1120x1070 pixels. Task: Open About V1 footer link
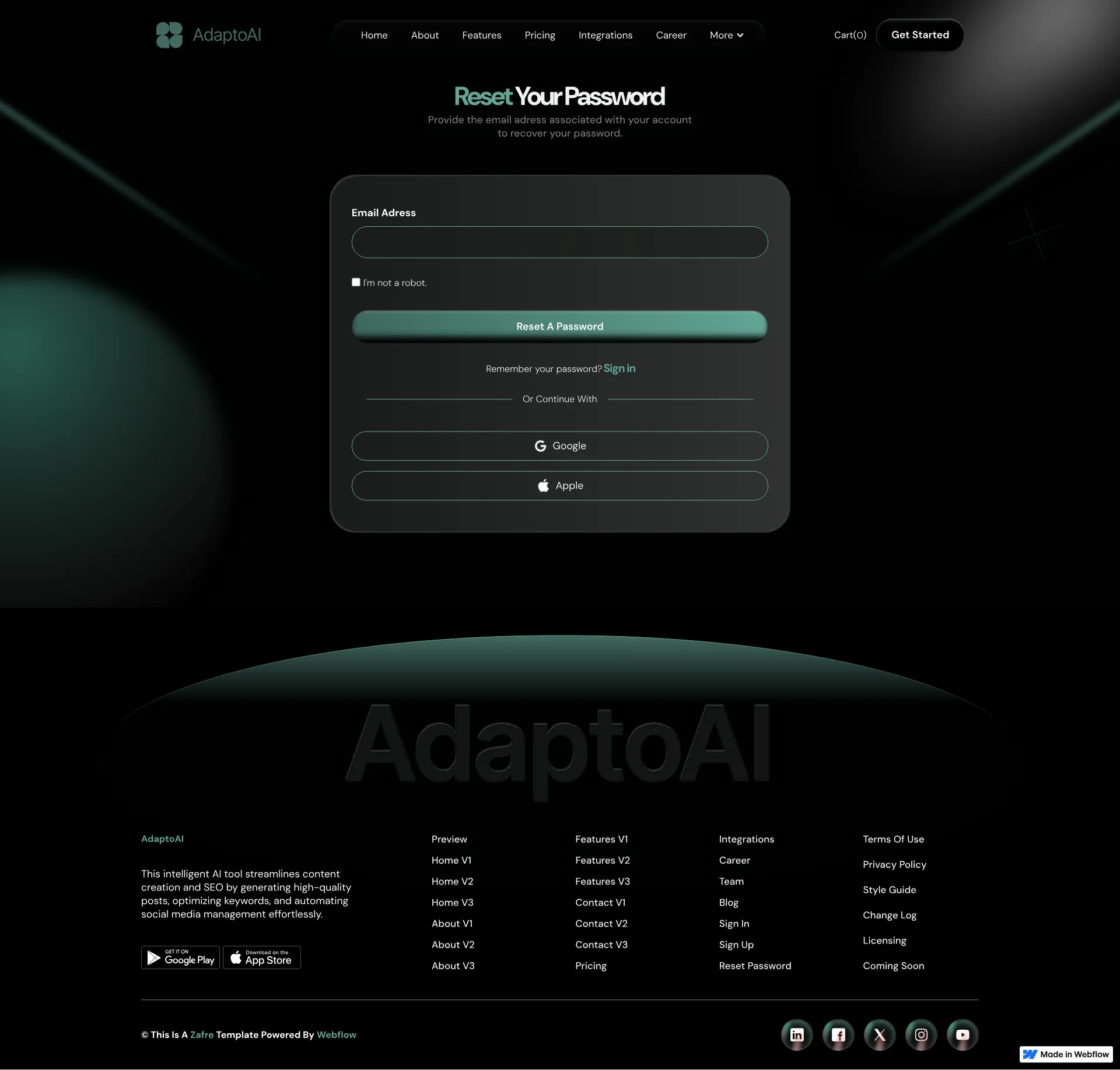pos(452,924)
